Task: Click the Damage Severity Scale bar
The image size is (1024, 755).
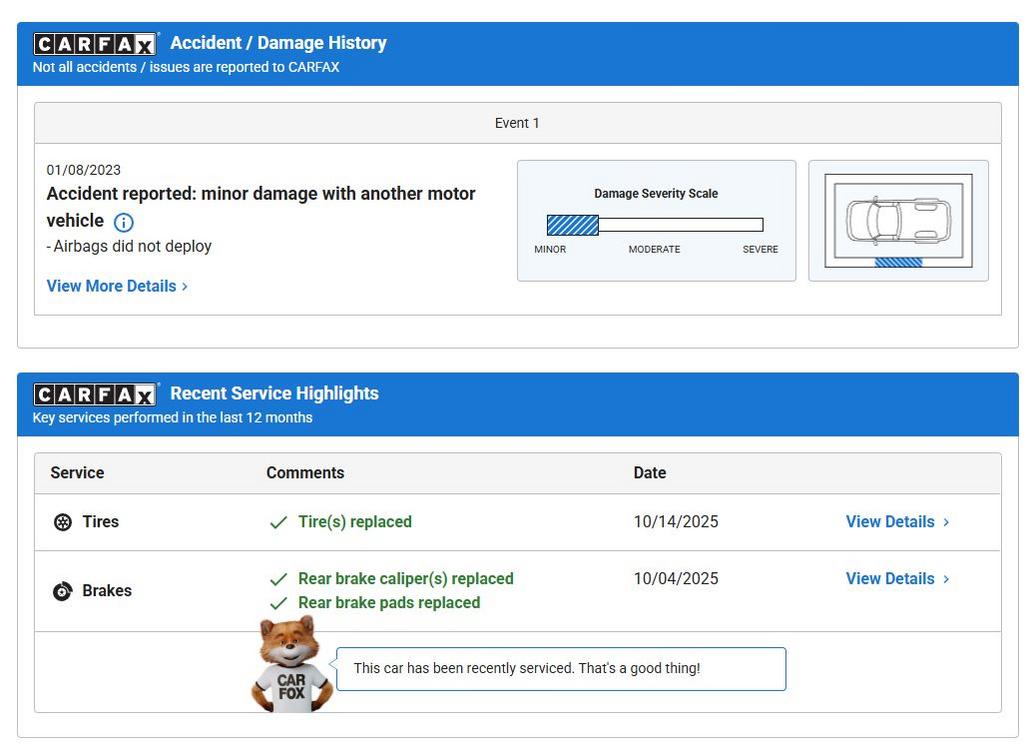Action: click(x=655, y=225)
